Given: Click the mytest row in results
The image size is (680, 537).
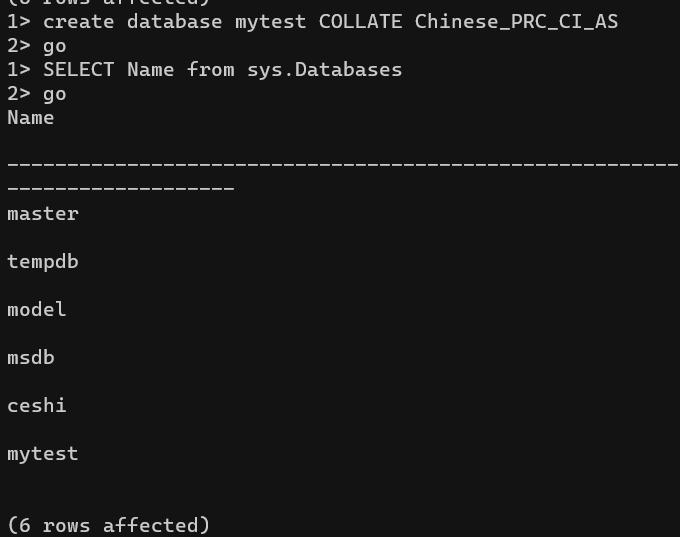Looking at the screenshot, I should [x=43, y=454].
